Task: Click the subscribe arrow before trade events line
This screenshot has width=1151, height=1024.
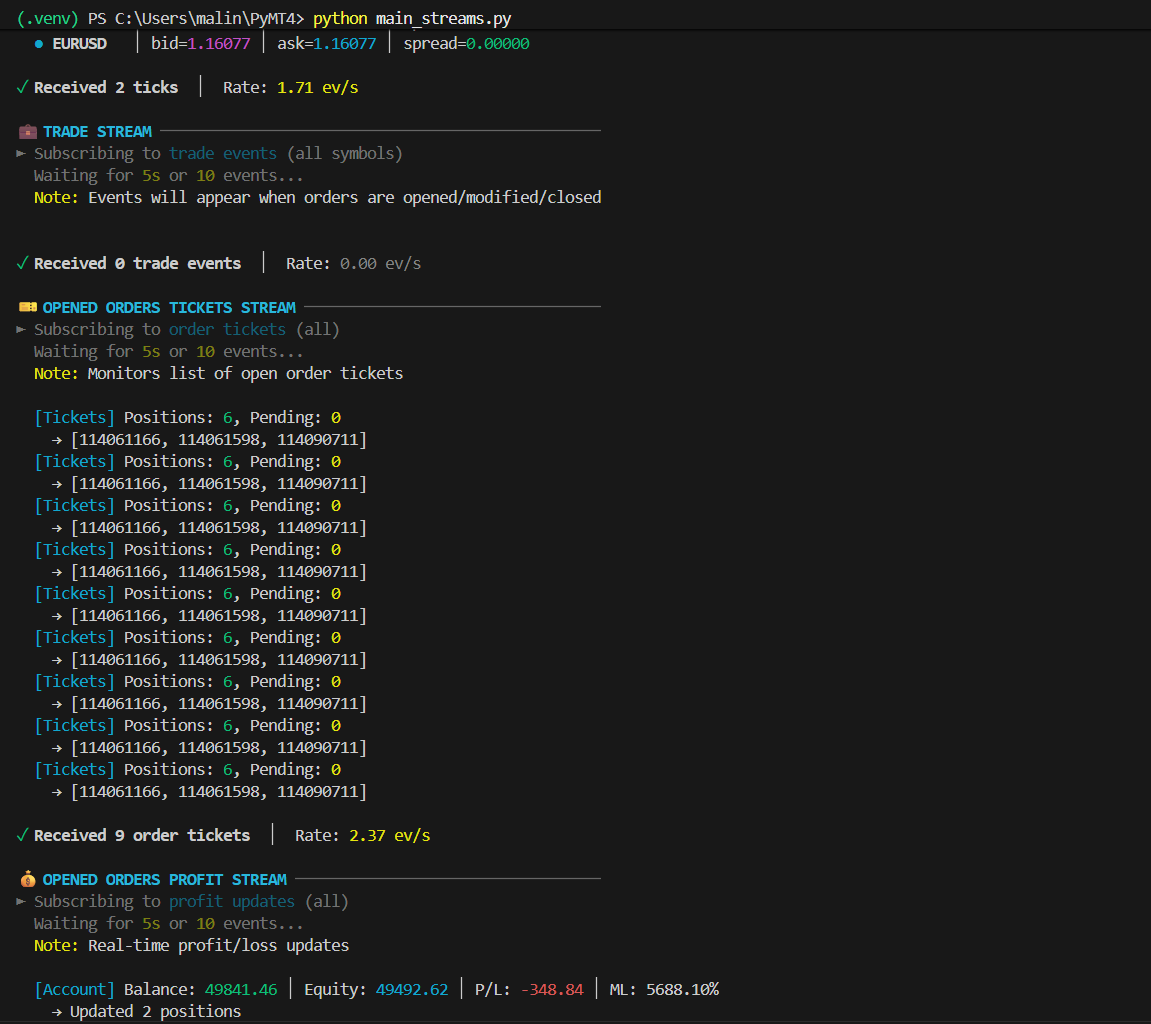Action: click(x=20, y=153)
